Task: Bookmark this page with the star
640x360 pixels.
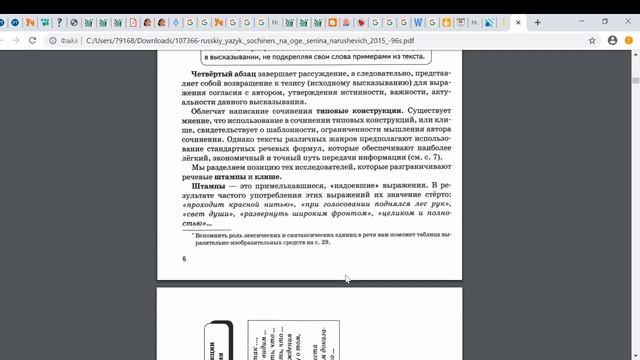Action: pos(592,40)
